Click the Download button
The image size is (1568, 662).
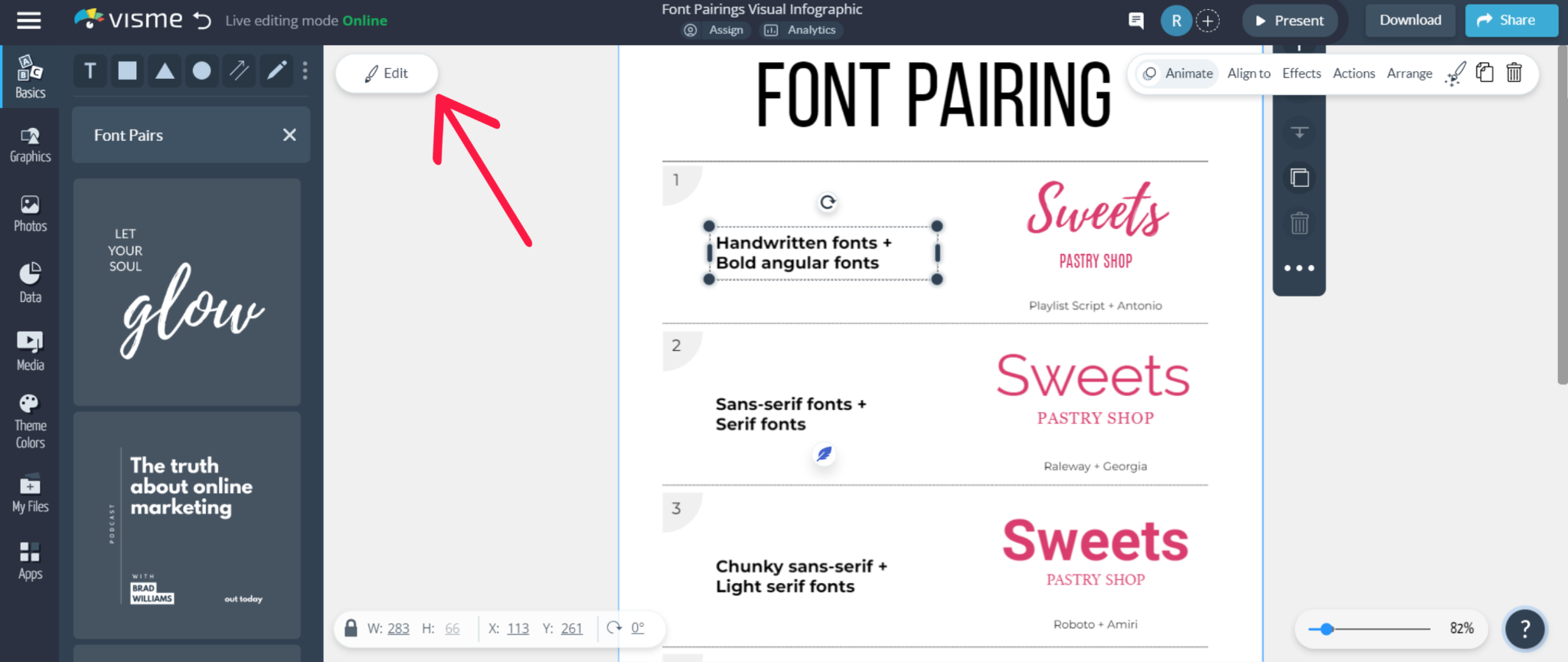click(x=1410, y=21)
